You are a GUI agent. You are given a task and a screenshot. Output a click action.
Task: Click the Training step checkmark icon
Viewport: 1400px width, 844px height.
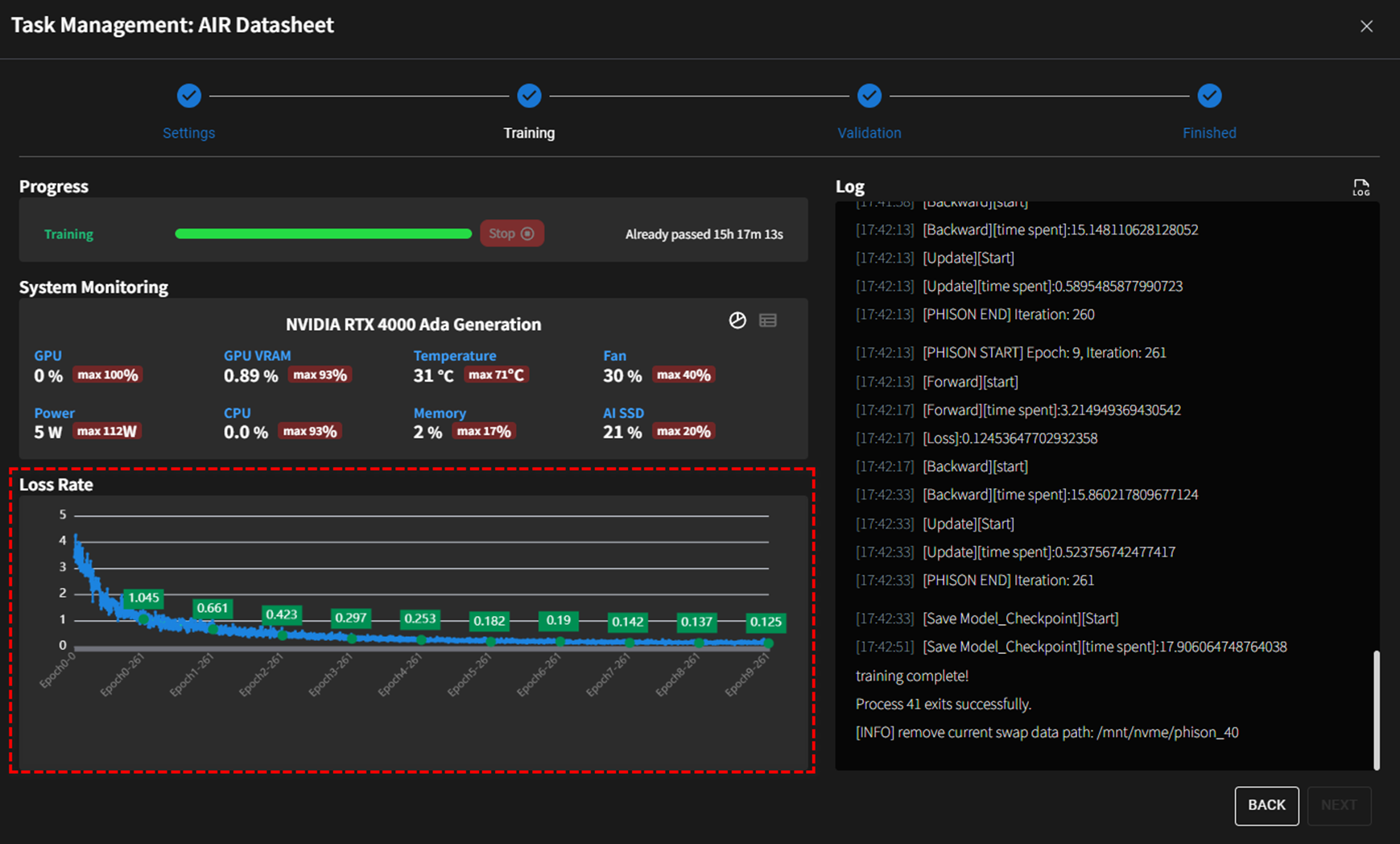point(529,96)
